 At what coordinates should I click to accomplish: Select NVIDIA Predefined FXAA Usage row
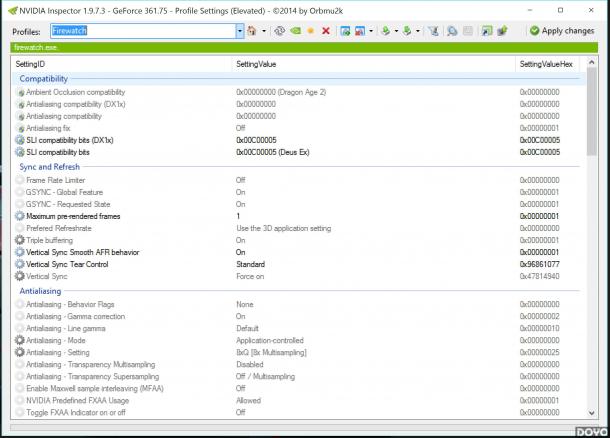coord(299,401)
